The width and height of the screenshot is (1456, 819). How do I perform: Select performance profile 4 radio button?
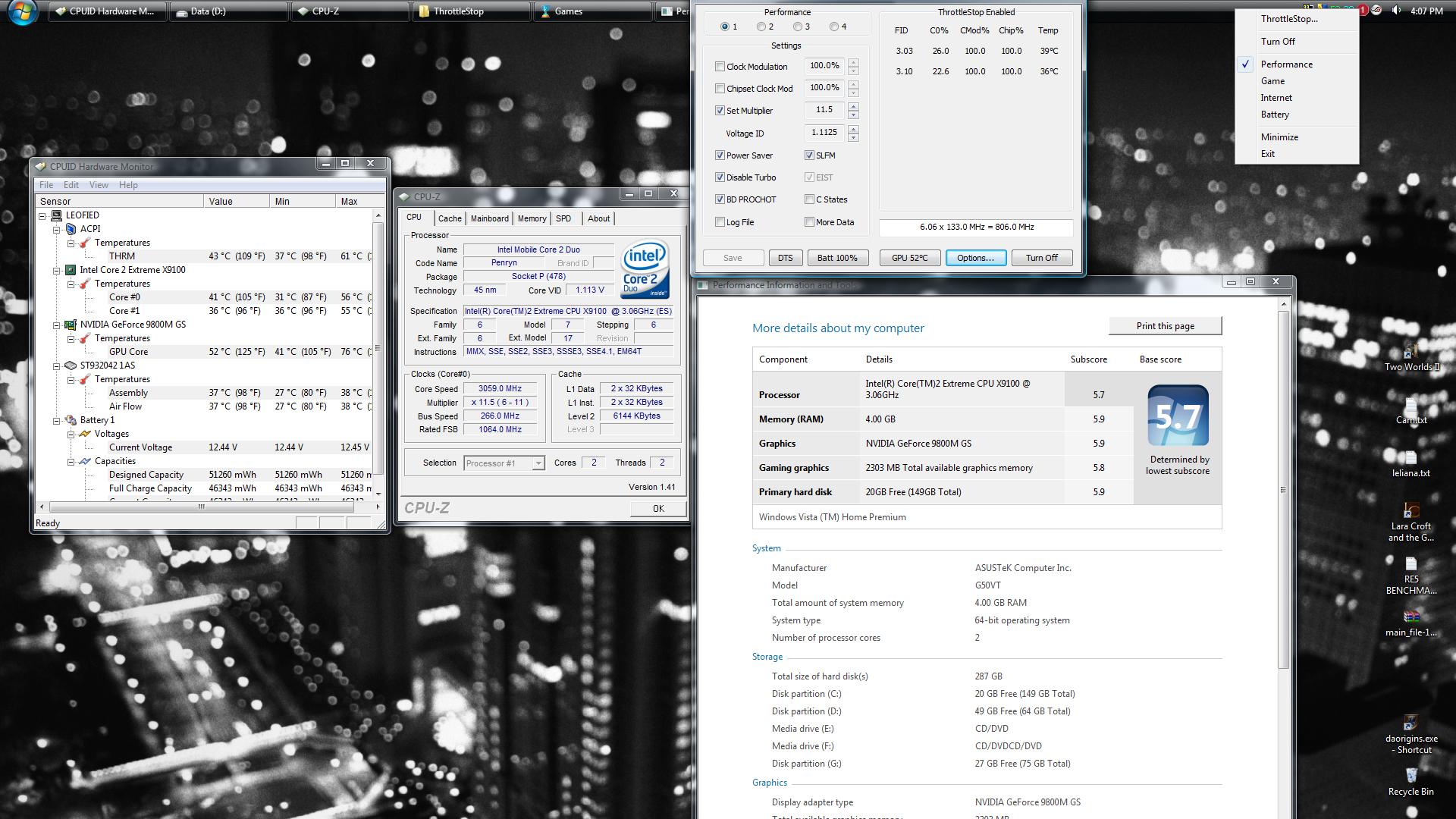point(834,27)
